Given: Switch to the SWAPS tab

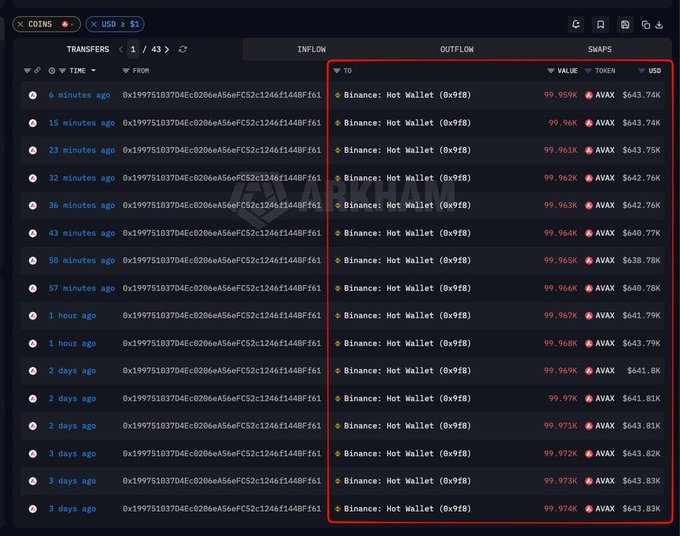Looking at the screenshot, I should tap(600, 49).
